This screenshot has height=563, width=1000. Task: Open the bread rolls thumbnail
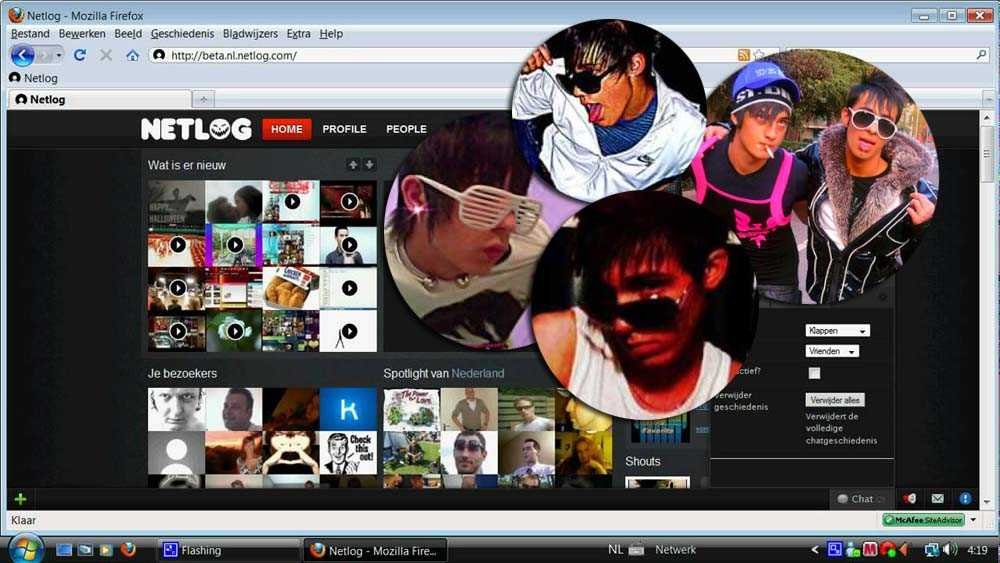pyautogui.click(x=291, y=288)
